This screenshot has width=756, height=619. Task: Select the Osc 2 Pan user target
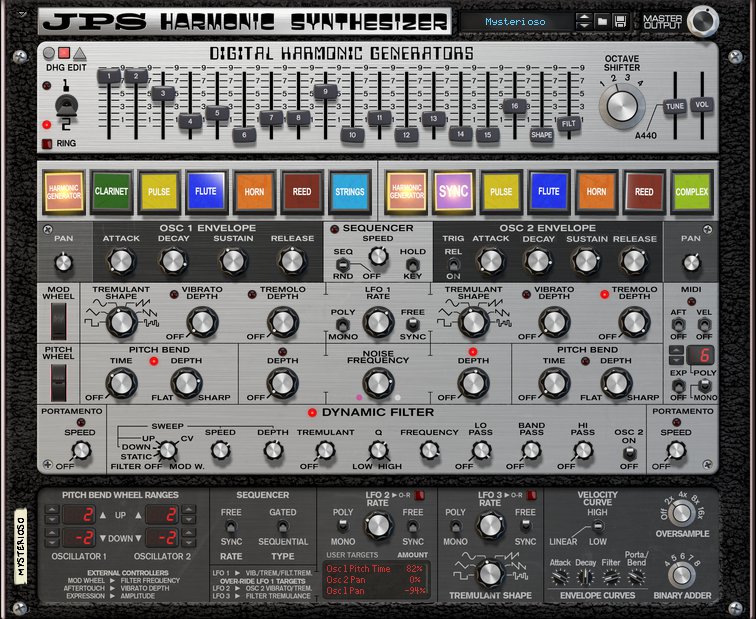click(x=375, y=579)
